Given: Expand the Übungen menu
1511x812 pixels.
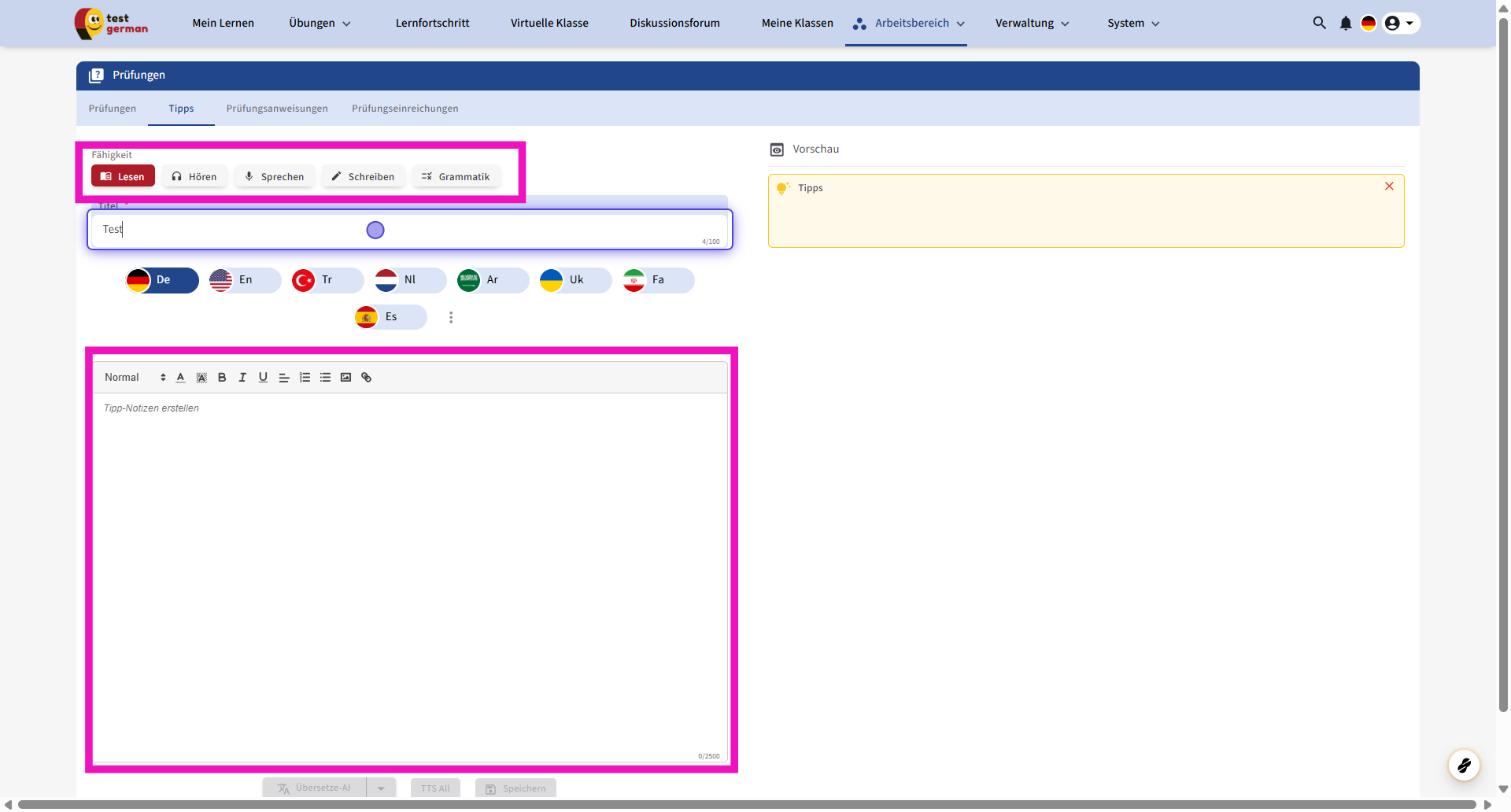Looking at the screenshot, I should pos(320,24).
